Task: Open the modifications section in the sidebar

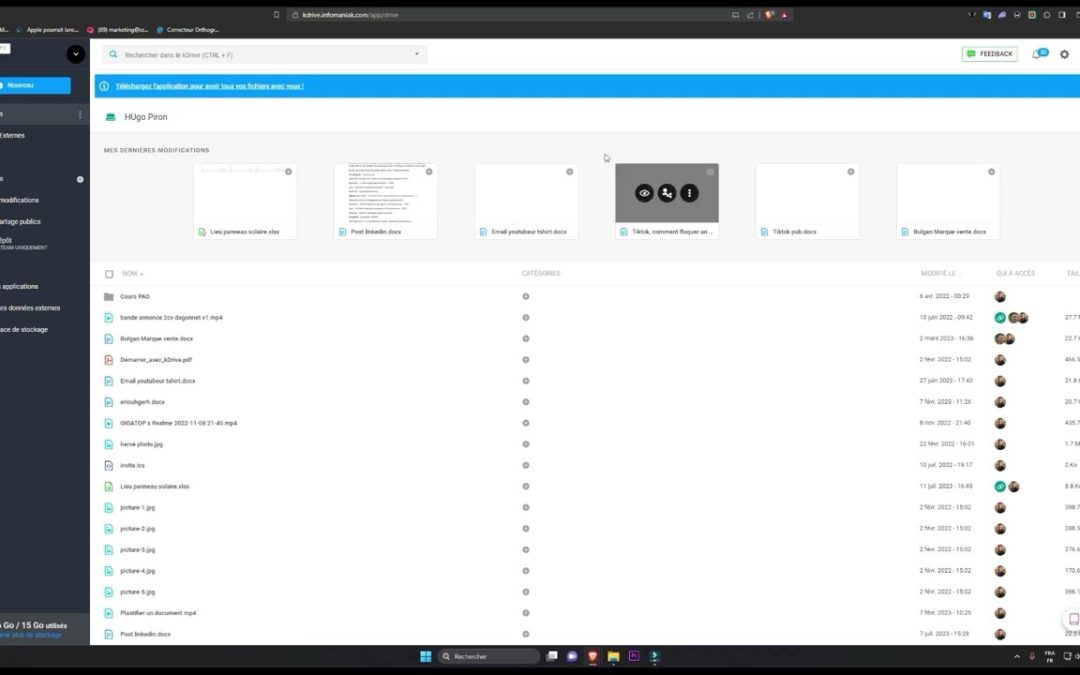Action: point(19,200)
